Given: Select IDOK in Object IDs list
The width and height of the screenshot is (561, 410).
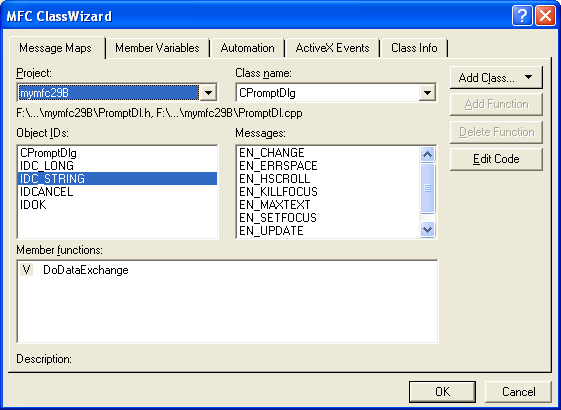Looking at the screenshot, I should tap(117, 205).
